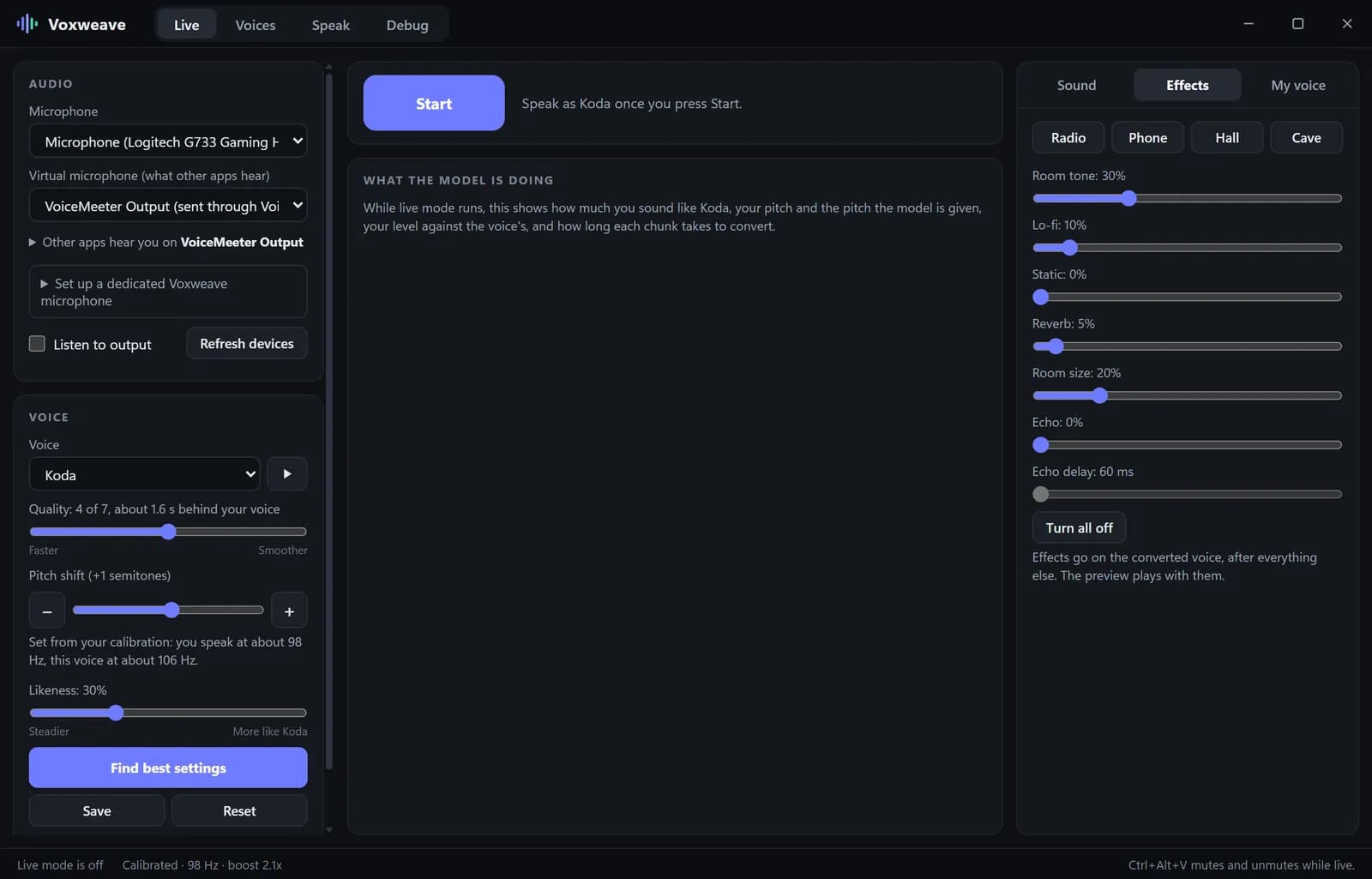This screenshot has width=1372, height=879.
Task: Minimize the Voxweave window
Action: [1249, 24]
